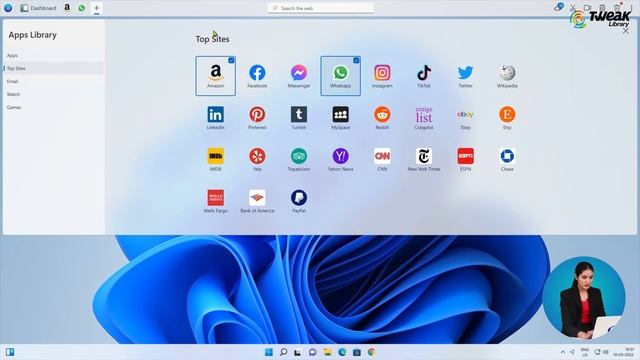This screenshot has width=640, height=360.
Task: Launch Google Chrome from the taskbar
Action: pyautogui.click(x=371, y=352)
